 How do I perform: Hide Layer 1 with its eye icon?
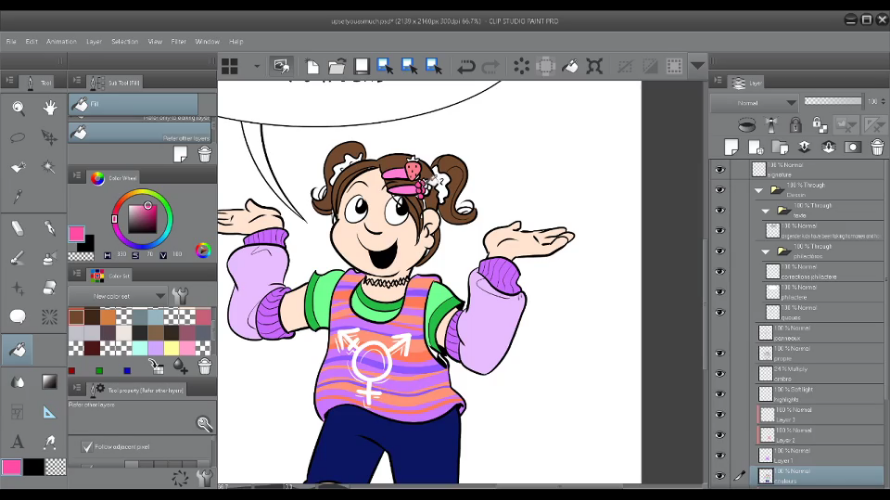coord(720,456)
